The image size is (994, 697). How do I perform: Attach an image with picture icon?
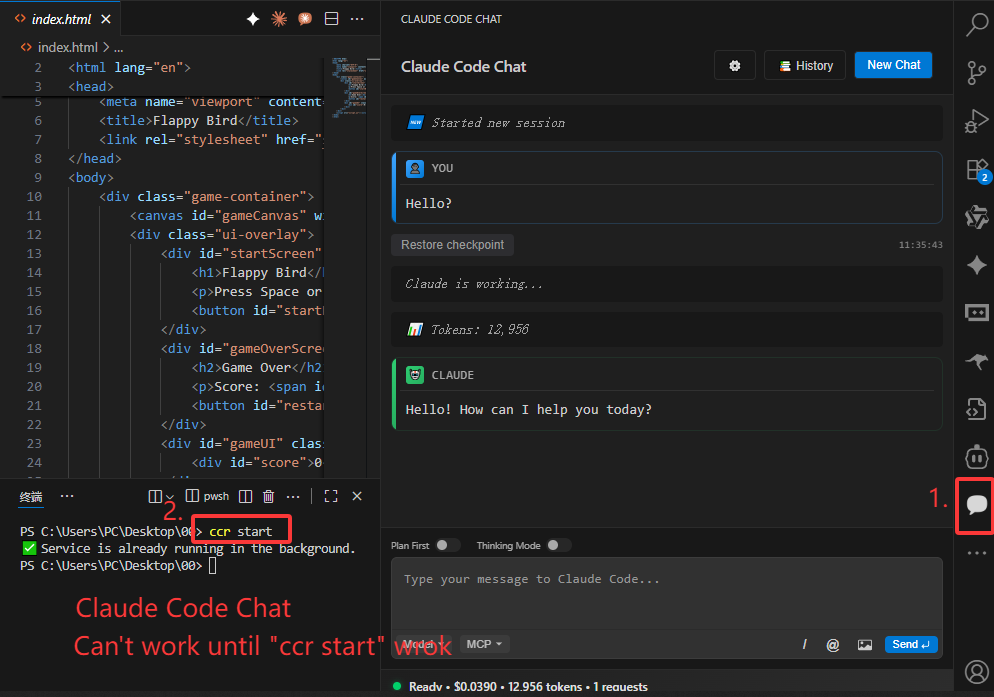click(x=865, y=645)
